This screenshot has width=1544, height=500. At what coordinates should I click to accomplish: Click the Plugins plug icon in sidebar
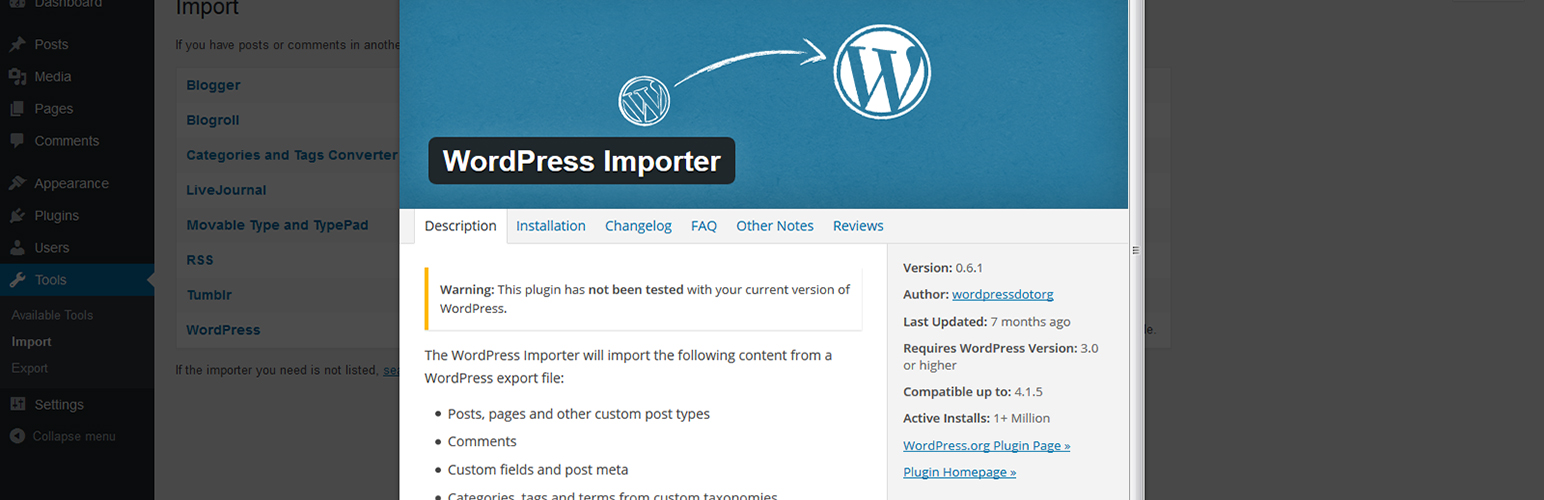coord(17,215)
